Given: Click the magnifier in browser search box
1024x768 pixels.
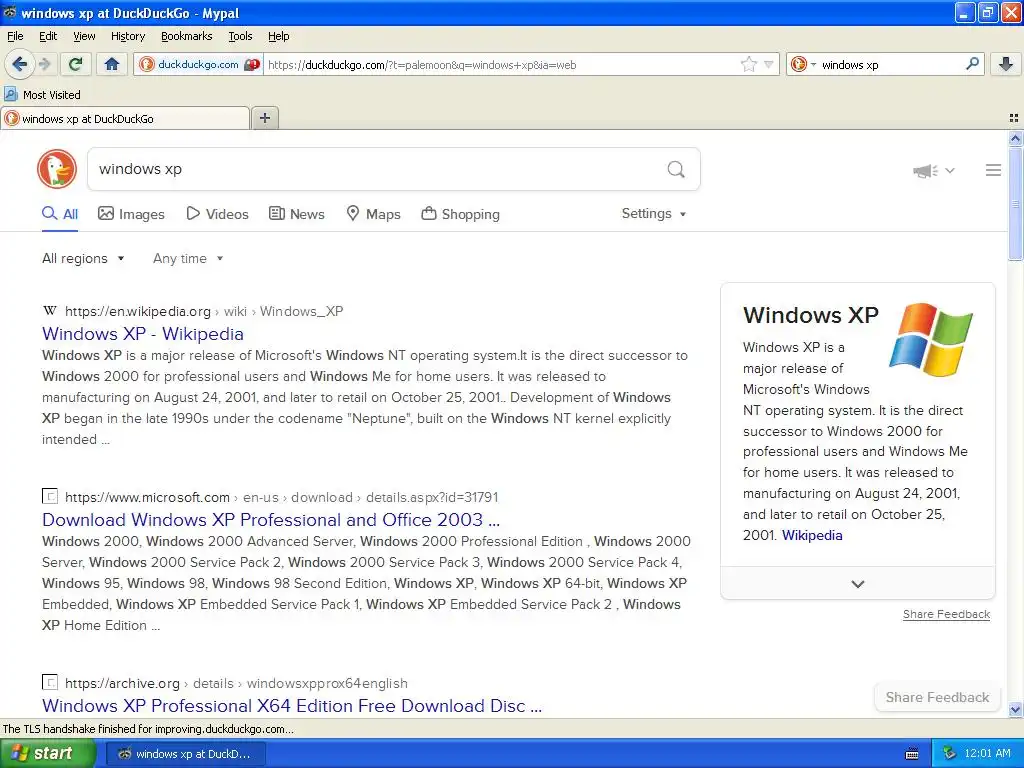Looking at the screenshot, I should pos(972,64).
